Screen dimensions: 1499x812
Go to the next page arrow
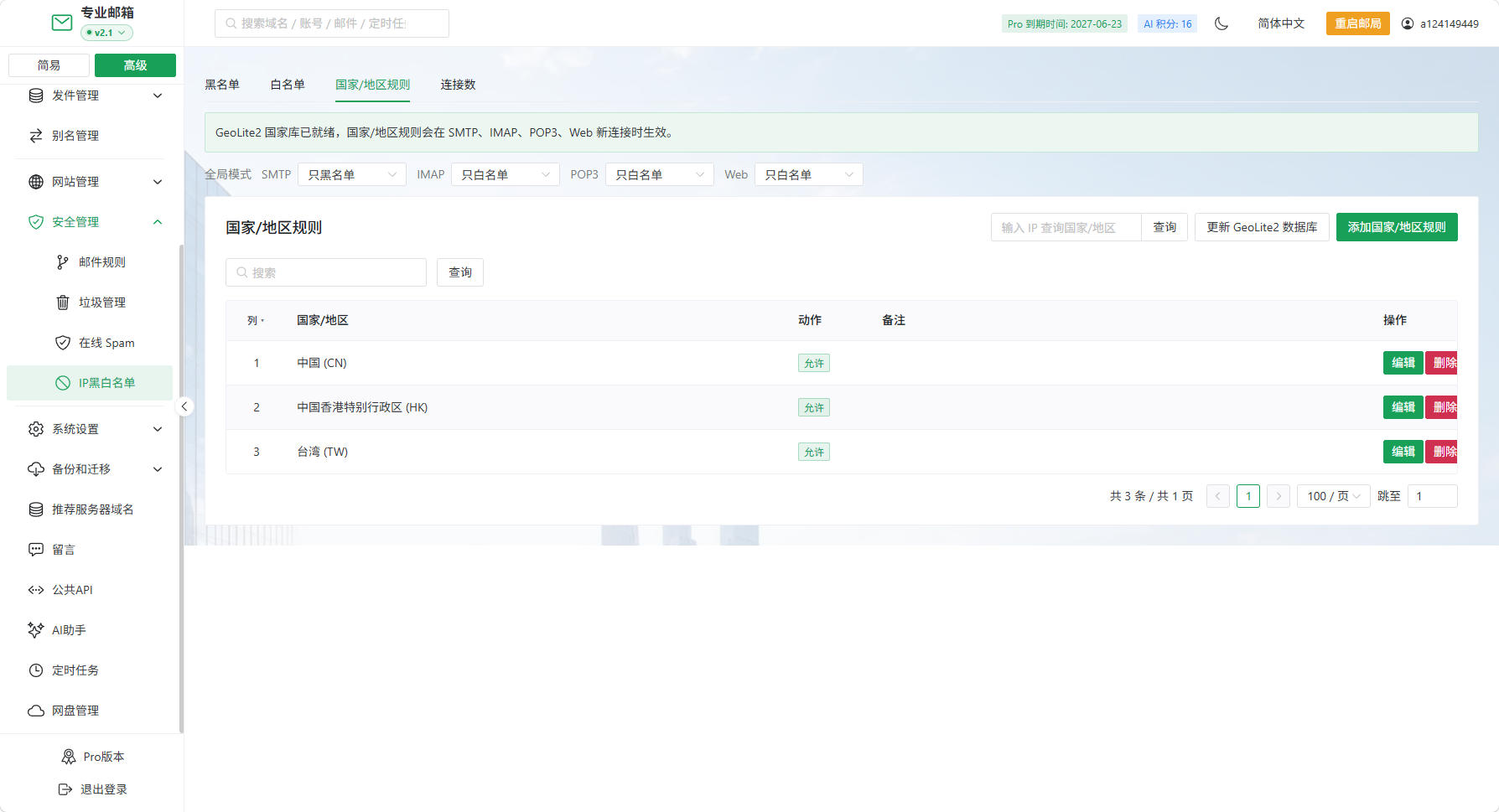[x=1279, y=496]
